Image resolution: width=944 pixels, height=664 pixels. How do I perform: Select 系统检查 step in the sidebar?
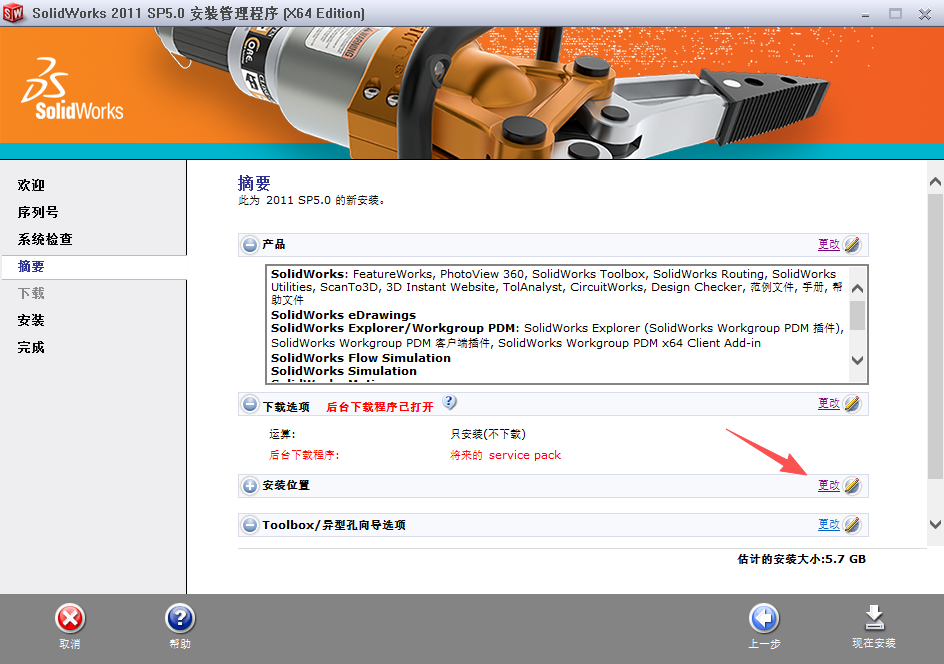45,239
